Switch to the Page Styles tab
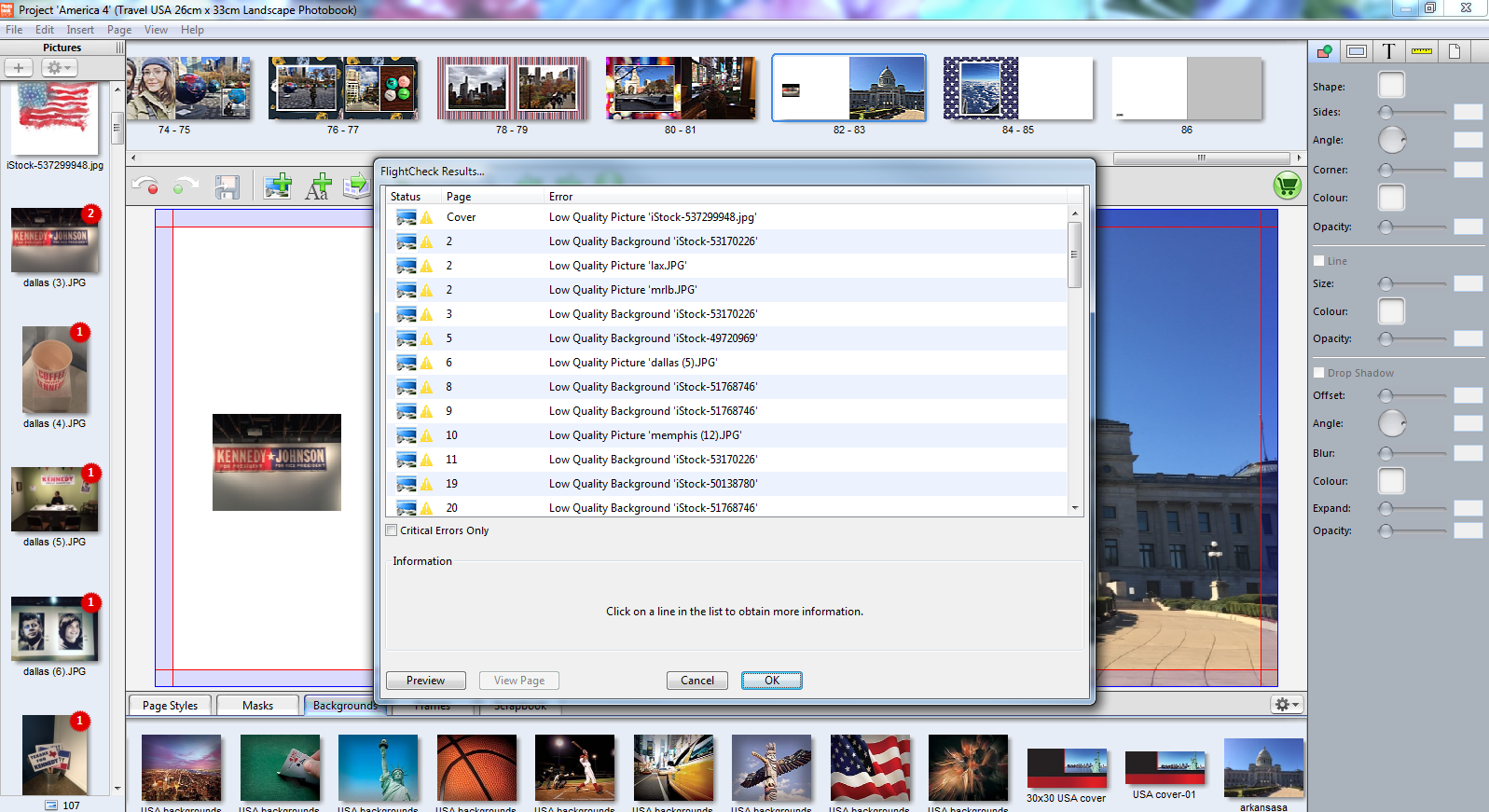Image resolution: width=1489 pixels, height=812 pixels. (170, 706)
